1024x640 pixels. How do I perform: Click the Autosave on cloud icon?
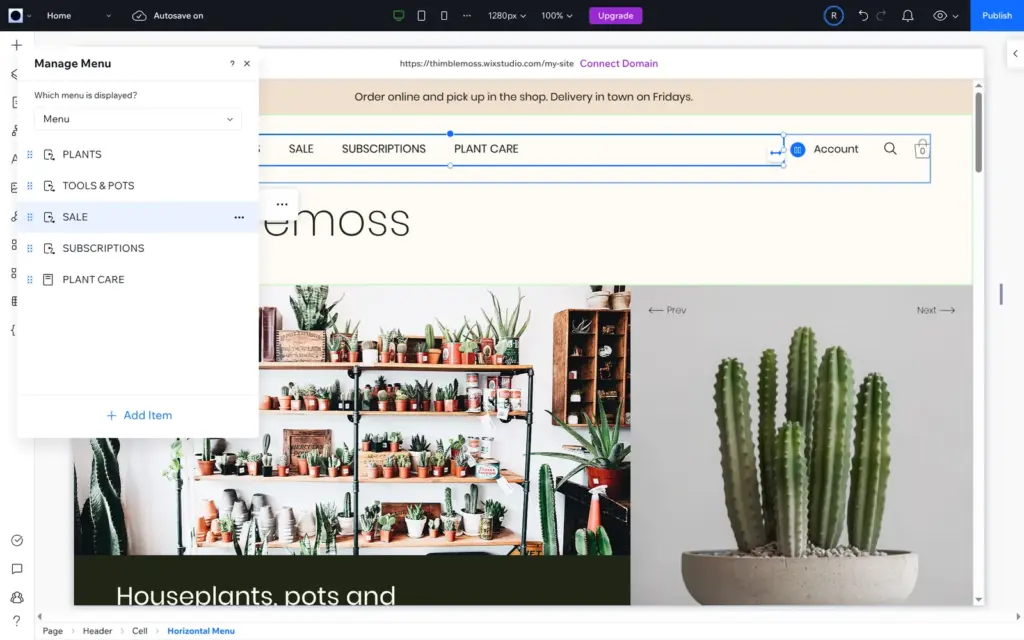(x=139, y=16)
